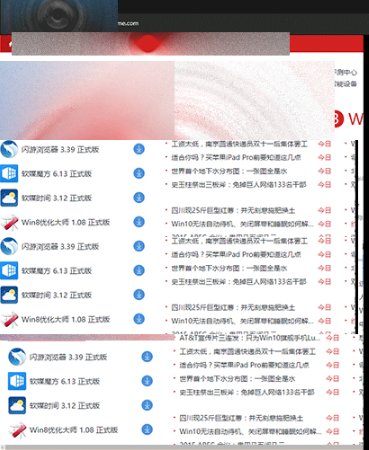
Task: Open Win10无法自动待机 headline in middle news list
Action: pyautogui.click(x=242, y=321)
